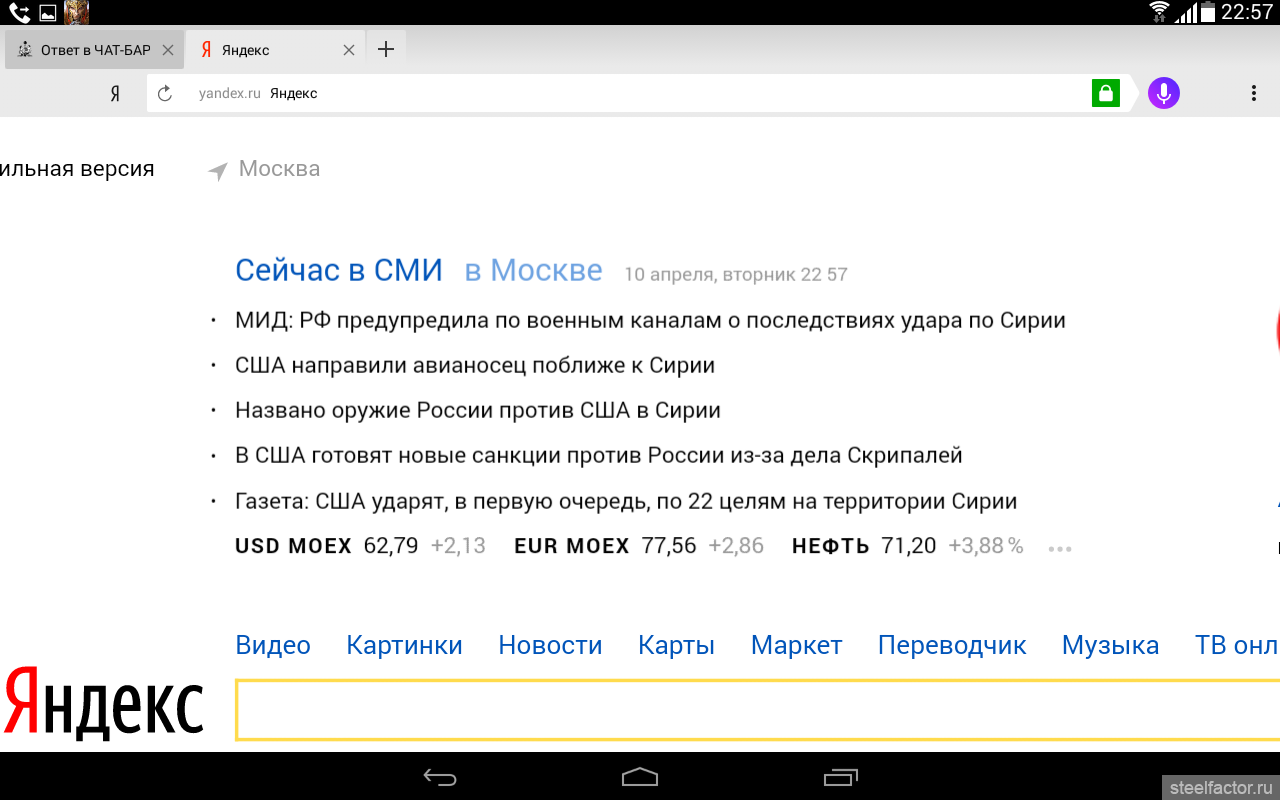Tap the Москва location arrow icon
1280x800 pixels.
tap(217, 171)
